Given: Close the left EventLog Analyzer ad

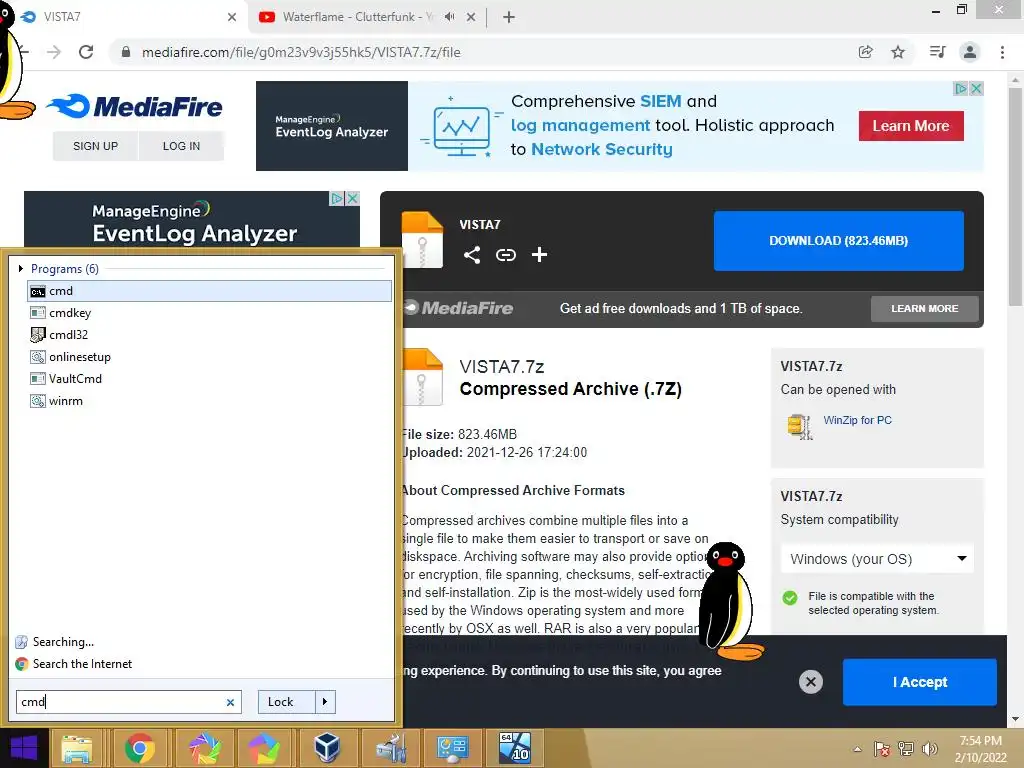Looking at the screenshot, I should [353, 198].
